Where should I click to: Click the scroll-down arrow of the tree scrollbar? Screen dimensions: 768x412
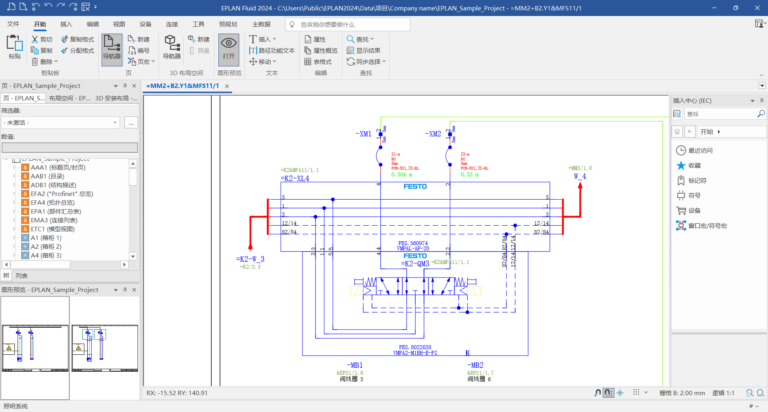tap(133, 256)
